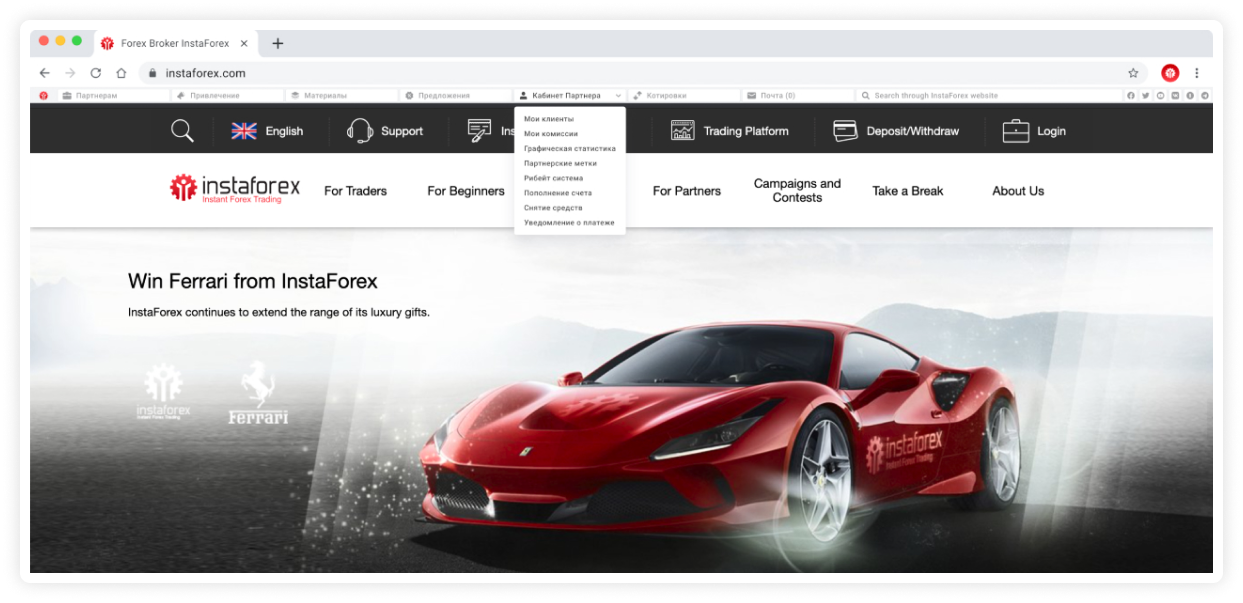The width and height of the screenshot is (1243, 603).
Task: Click the Deposit/Withdraw card icon
Action: click(x=845, y=131)
